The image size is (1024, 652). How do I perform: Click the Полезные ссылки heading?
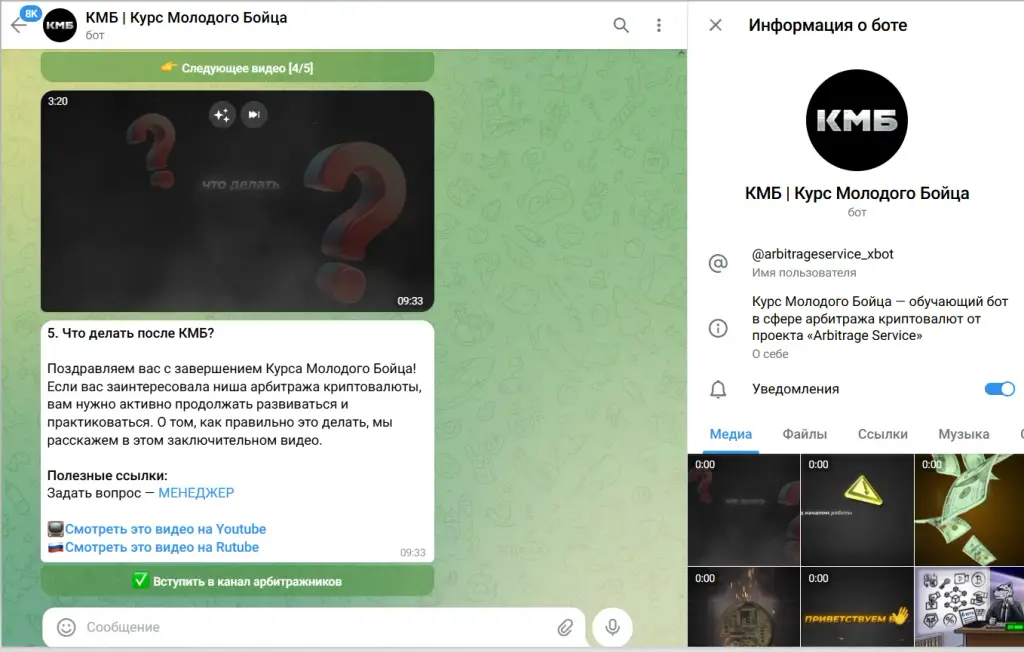click(x=107, y=476)
